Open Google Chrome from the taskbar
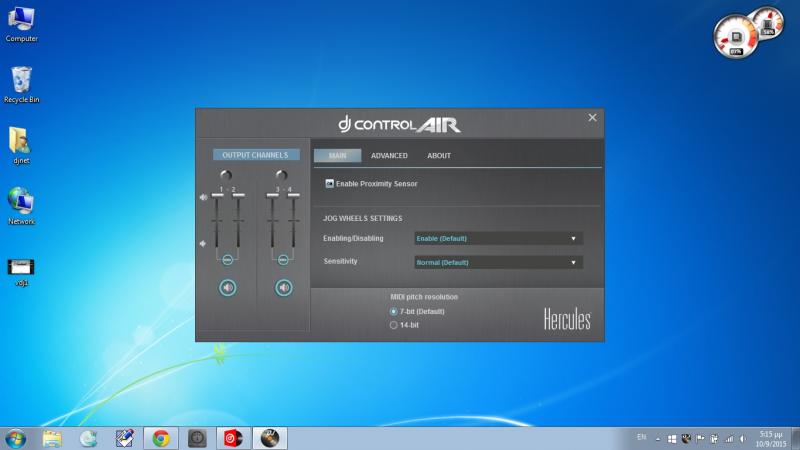The width and height of the screenshot is (800, 450). [160, 438]
